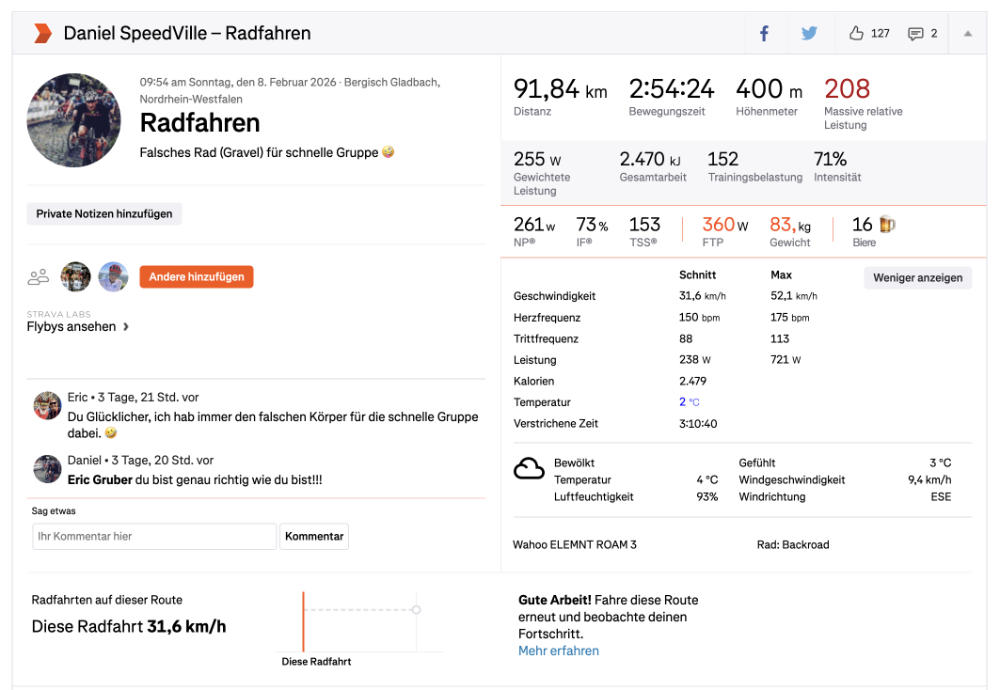Click the beer mug icon
The width and height of the screenshot is (1000, 690).
[x=887, y=225]
